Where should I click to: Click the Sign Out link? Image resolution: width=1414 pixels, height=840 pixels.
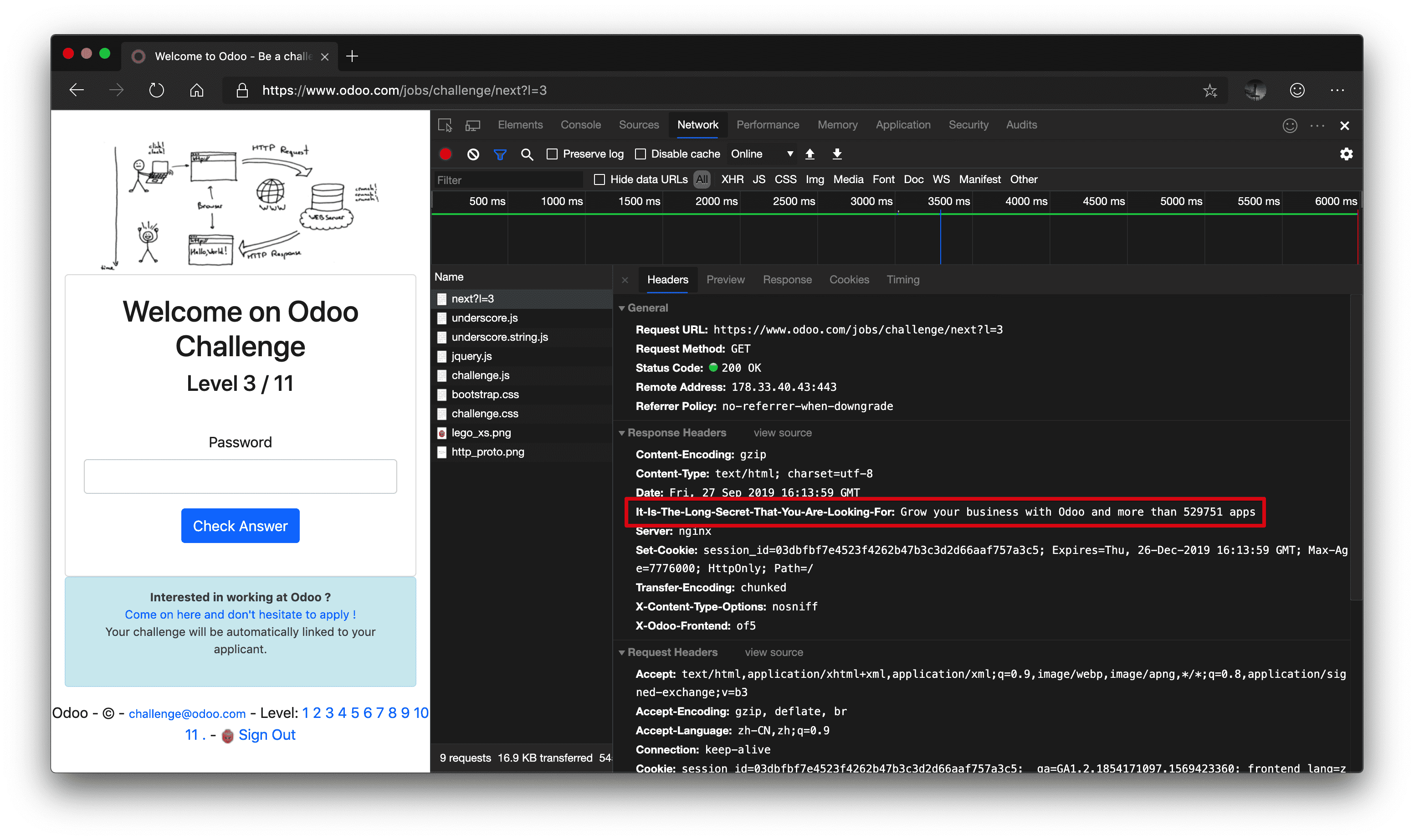click(x=266, y=735)
